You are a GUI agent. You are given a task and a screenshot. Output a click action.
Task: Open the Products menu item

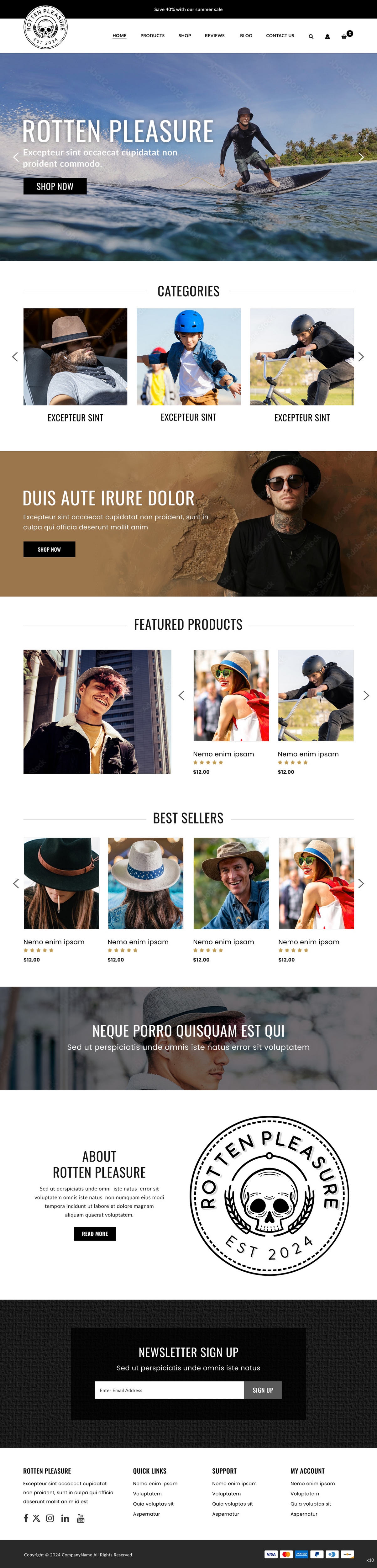[x=152, y=36]
